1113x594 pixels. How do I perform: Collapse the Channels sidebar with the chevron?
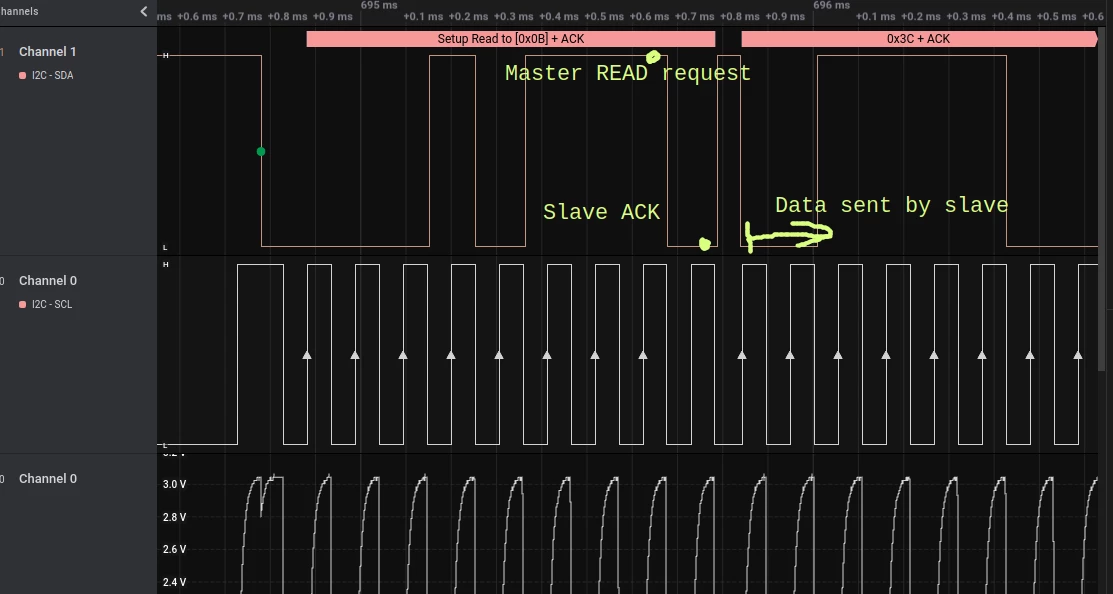click(x=144, y=11)
